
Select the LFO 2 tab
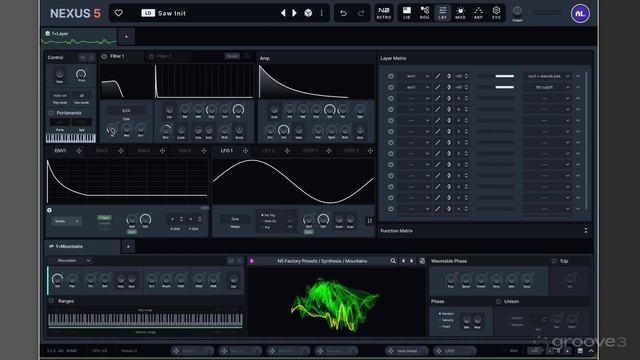[268, 151]
